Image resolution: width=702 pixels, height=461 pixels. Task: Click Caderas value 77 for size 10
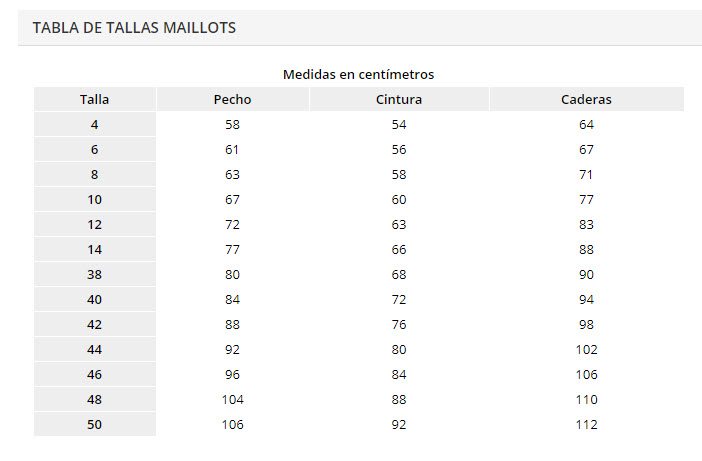coord(586,200)
